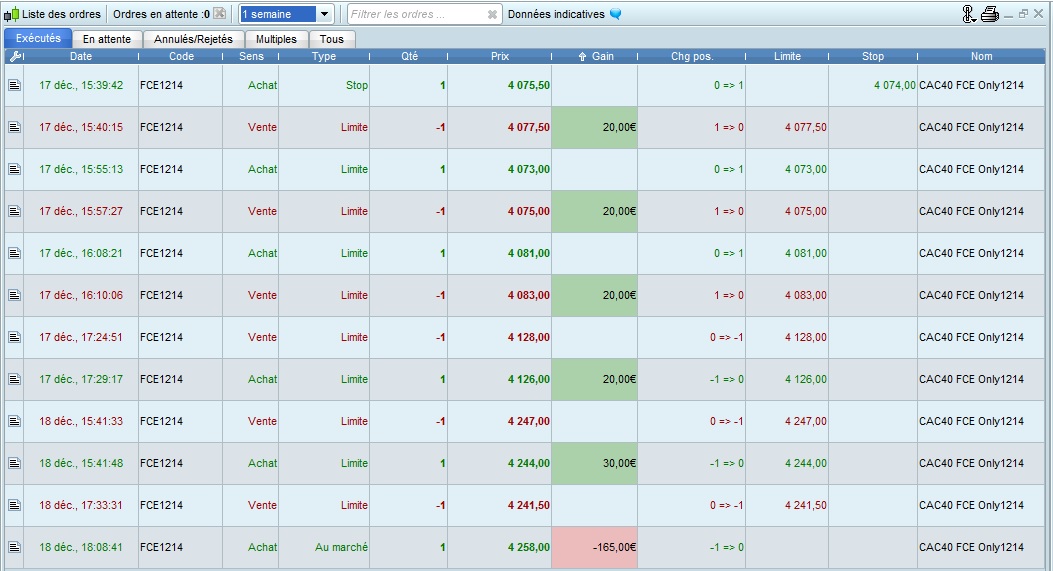Switch to the En attente tab

click(107, 39)
